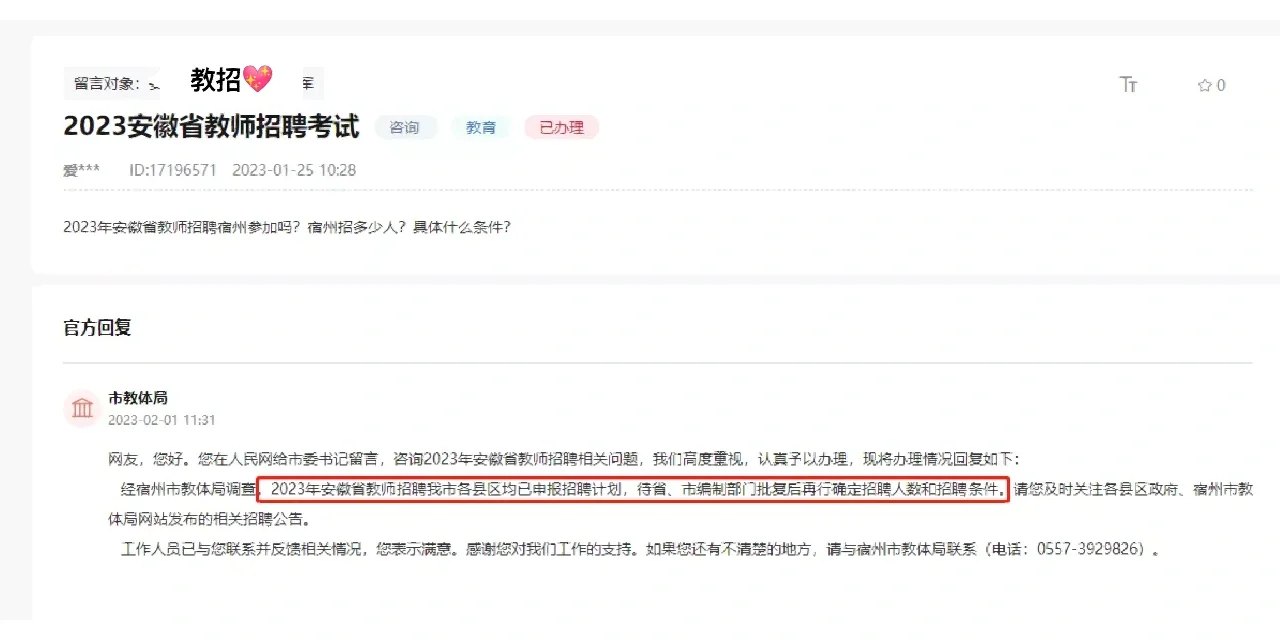Click the title 2023安徽省教师招聘考试
Screen dimensions: 1280x640
[x=211, y=126]
